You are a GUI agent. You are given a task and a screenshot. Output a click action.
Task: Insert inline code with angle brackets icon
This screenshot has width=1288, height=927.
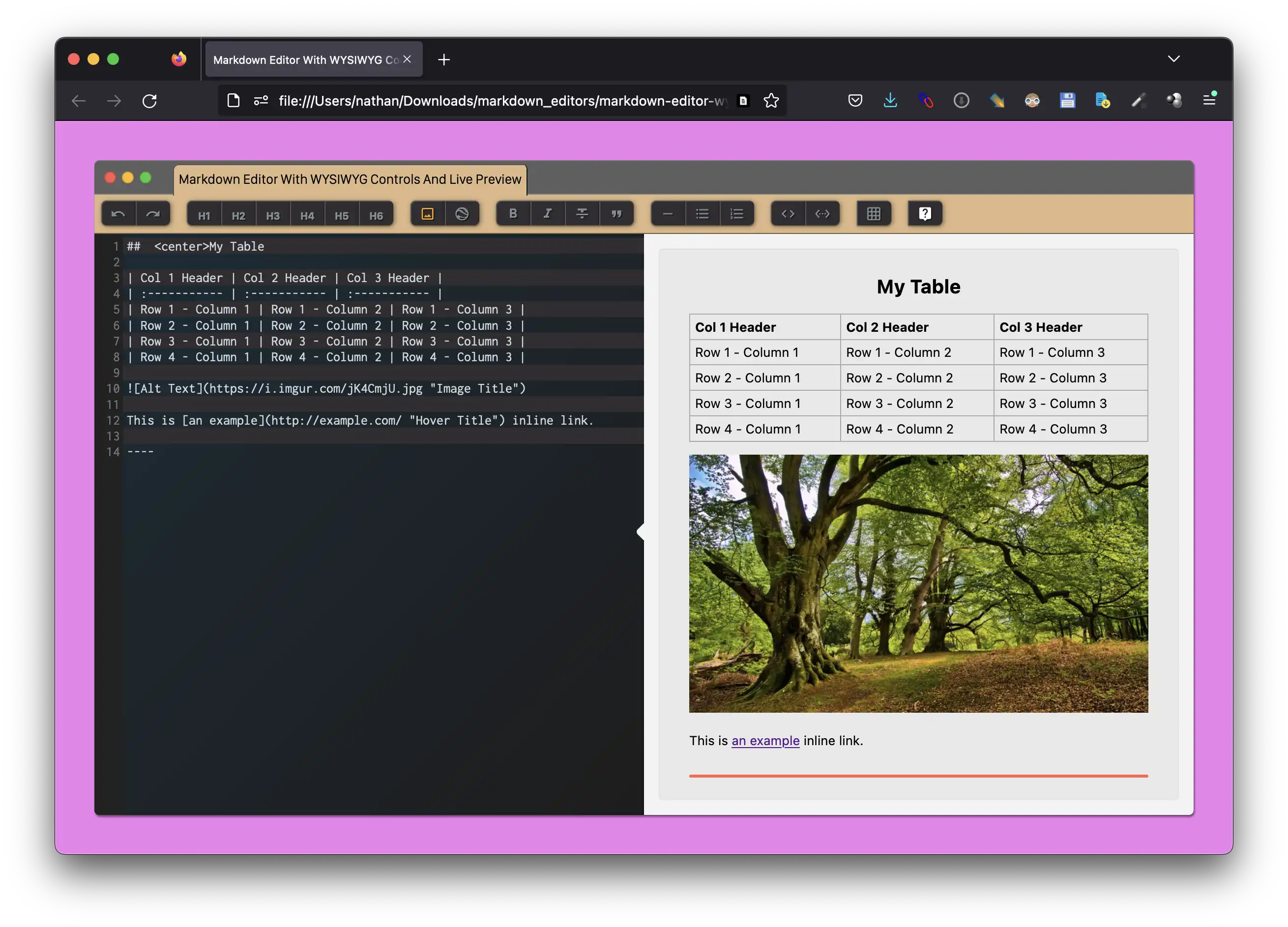(788, 214)
